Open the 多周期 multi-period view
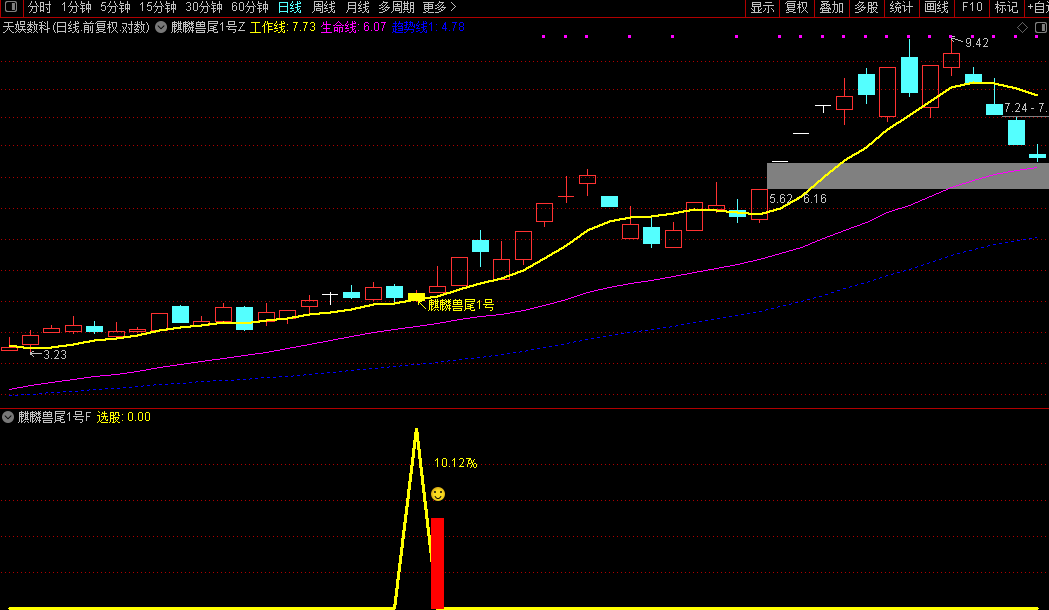 click(x=397, y=7)
